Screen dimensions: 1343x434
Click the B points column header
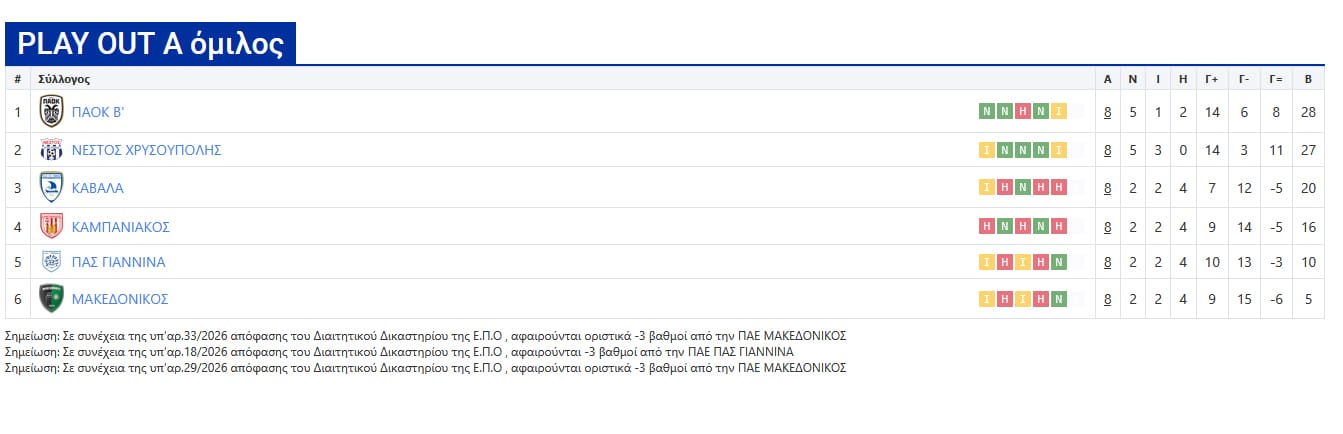pyautogui.click(x=1308, y=79)
